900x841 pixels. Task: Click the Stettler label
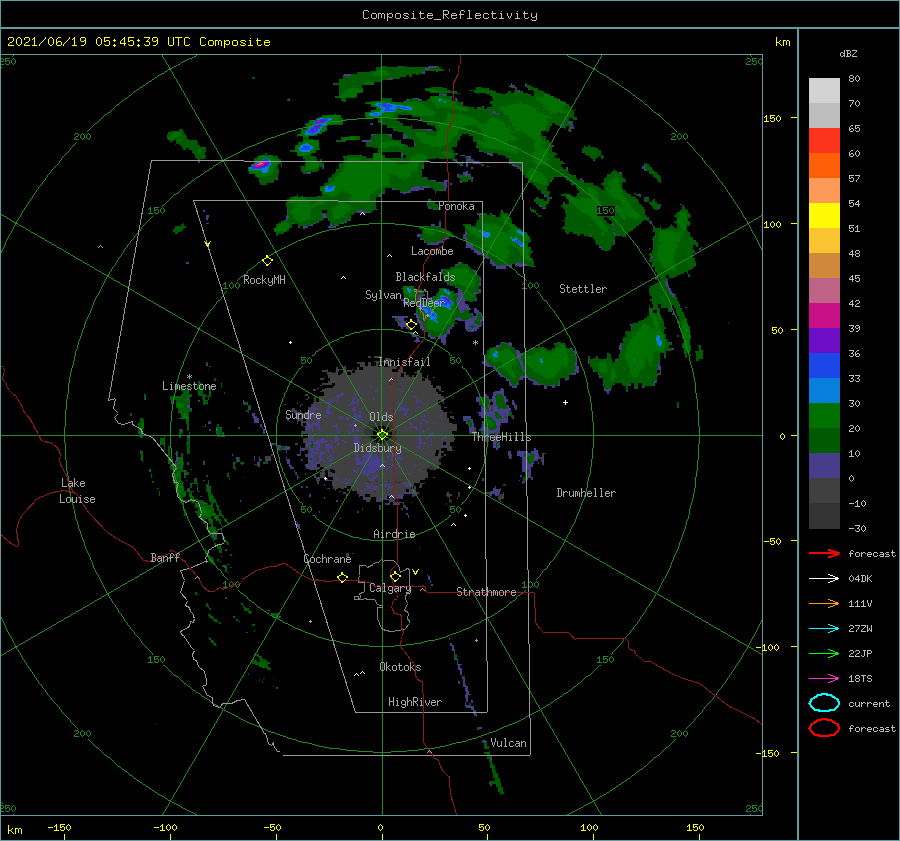583,289
